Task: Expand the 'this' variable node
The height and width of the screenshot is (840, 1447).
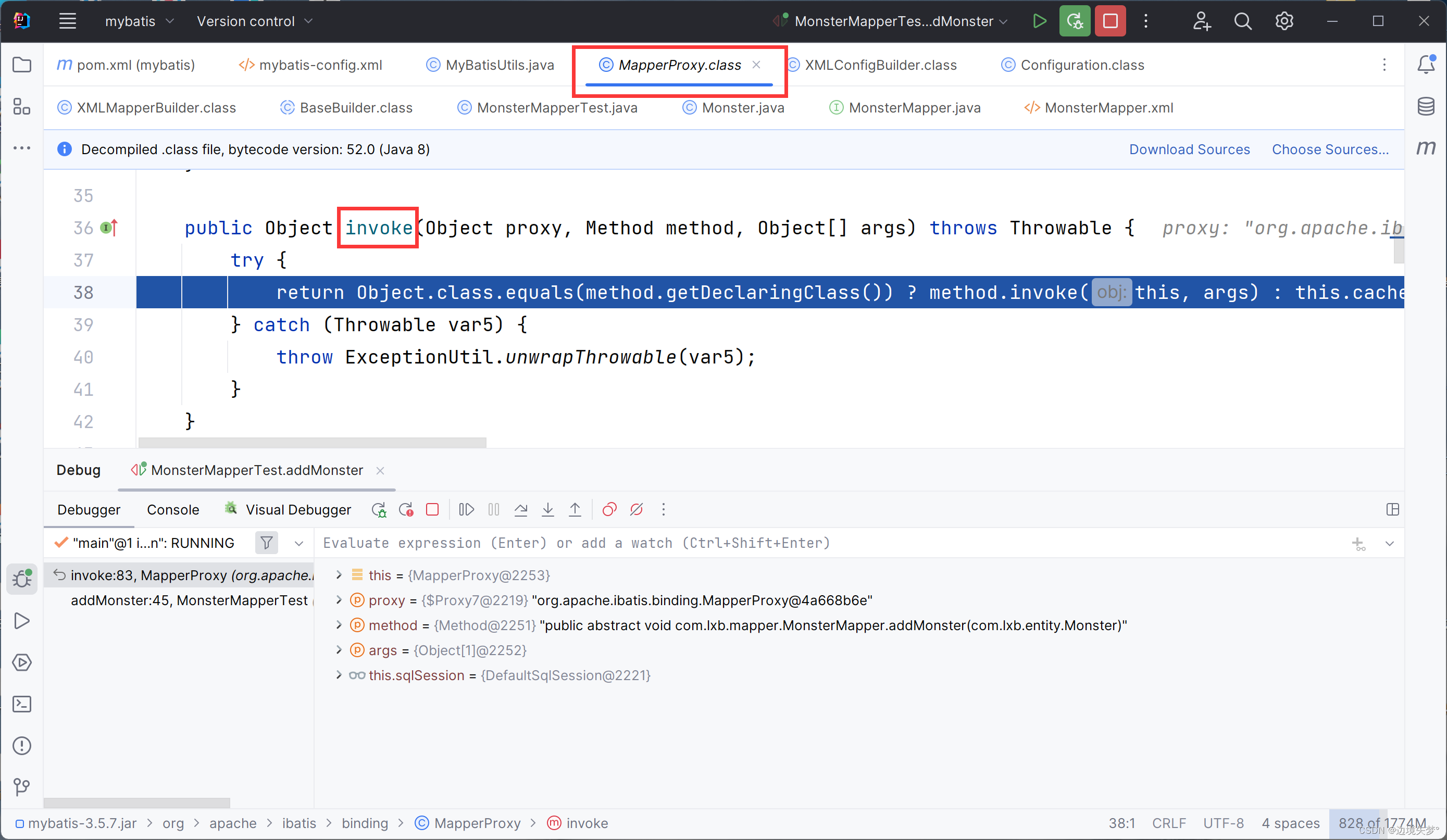Action: 339,575
